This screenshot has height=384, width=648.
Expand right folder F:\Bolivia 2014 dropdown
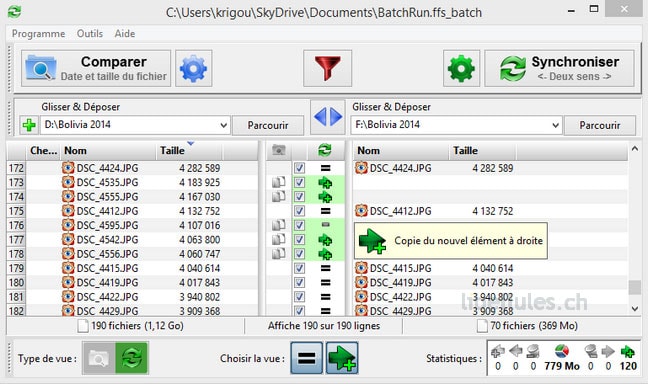(x=555, y=125)
